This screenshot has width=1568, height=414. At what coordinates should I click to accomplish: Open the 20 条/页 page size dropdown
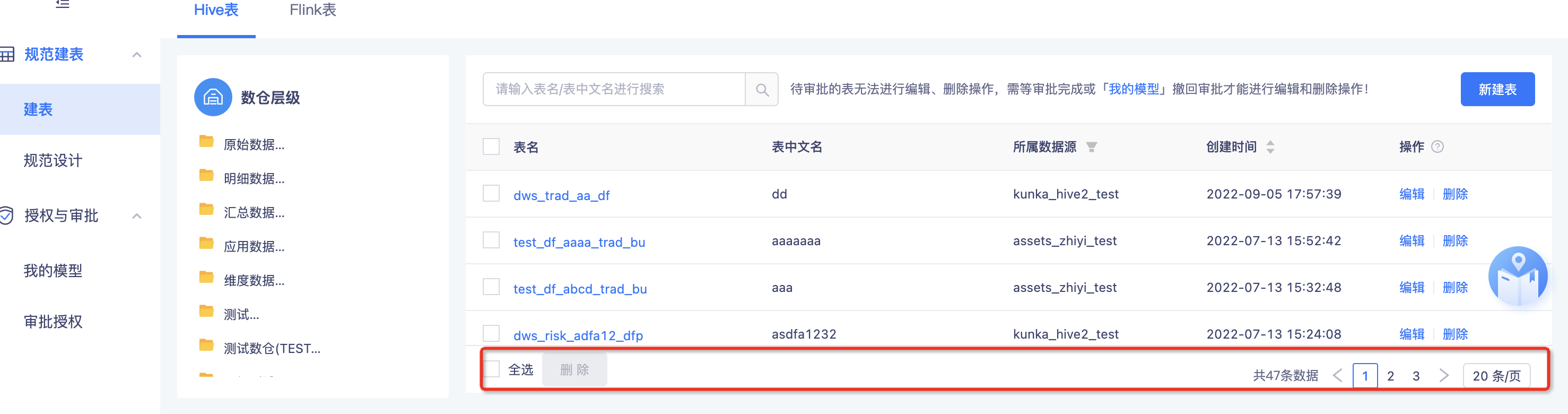(1496, 376)
